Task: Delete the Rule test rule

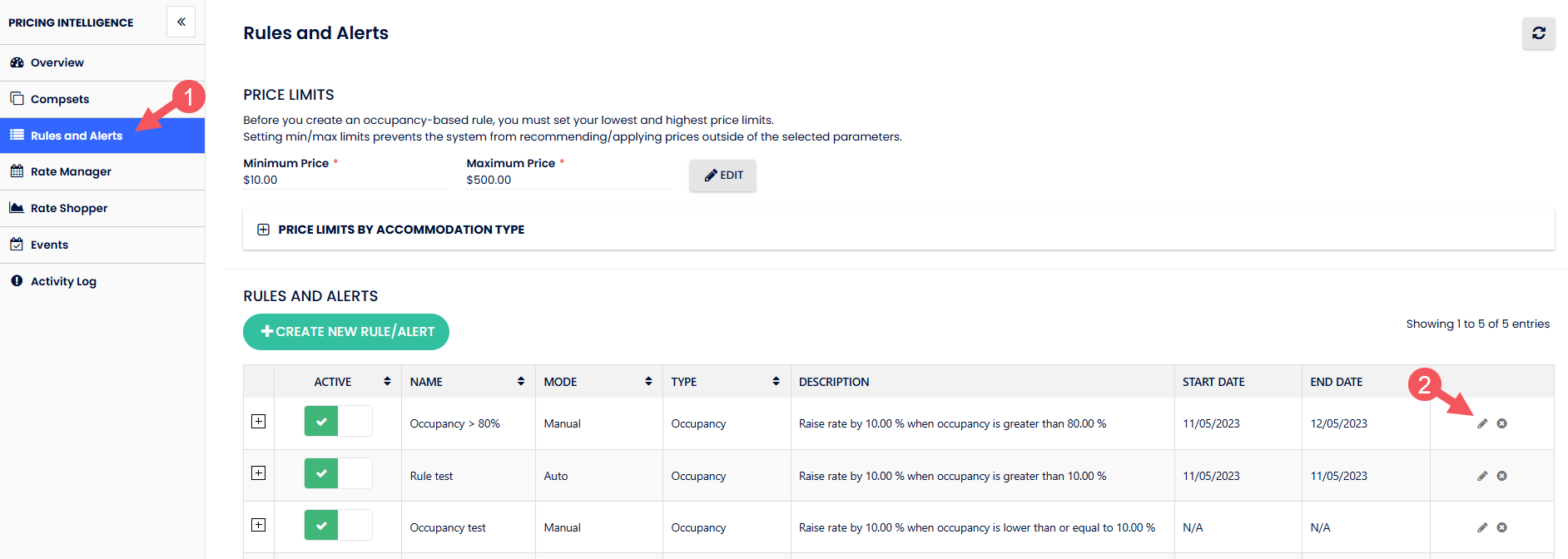Action: tap(1501, 476)
